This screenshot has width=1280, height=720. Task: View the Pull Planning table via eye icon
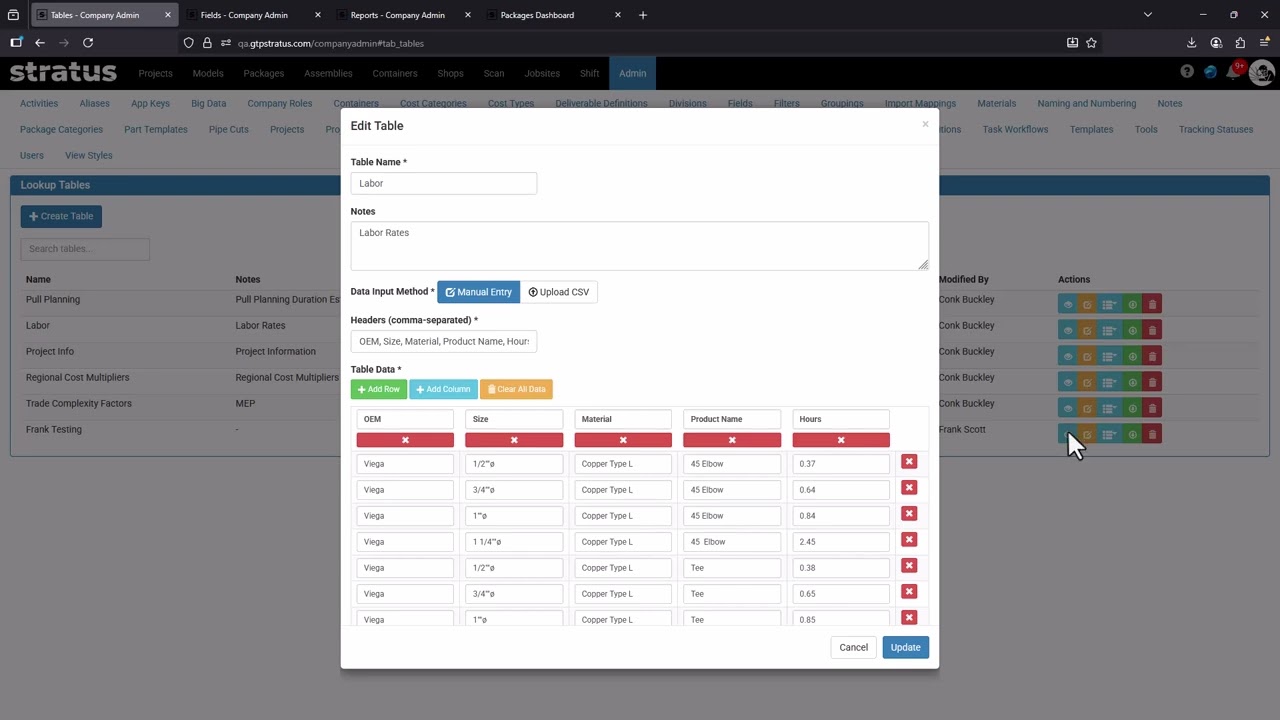pyautogui.click(x=1068, y=304)
